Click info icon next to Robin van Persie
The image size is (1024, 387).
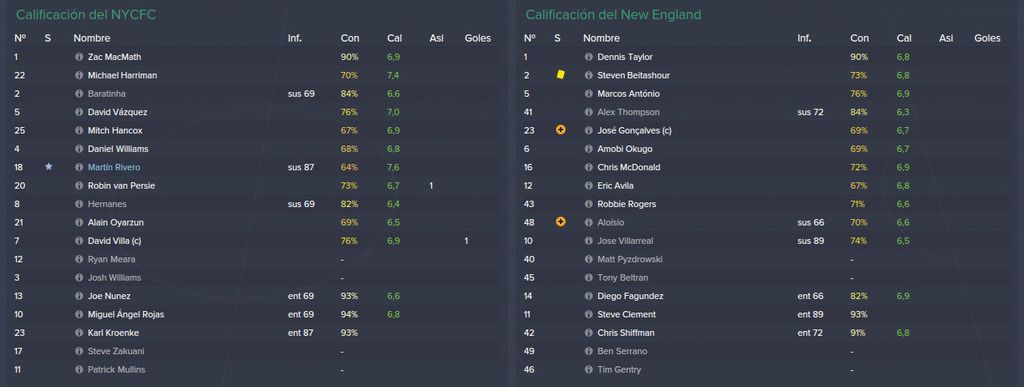click(x=80, y=185)
